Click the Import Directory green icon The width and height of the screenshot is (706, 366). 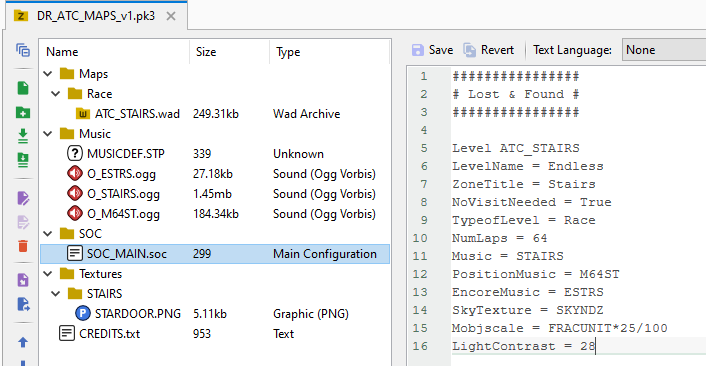tap(23, 159)
